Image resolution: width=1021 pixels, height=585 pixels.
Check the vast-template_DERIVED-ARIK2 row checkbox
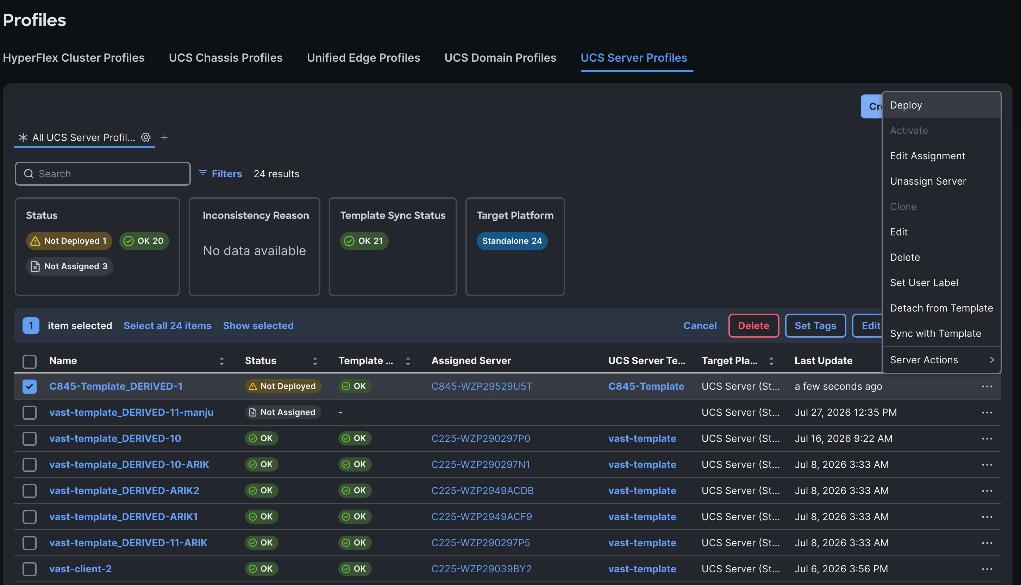tap(29, 491)
